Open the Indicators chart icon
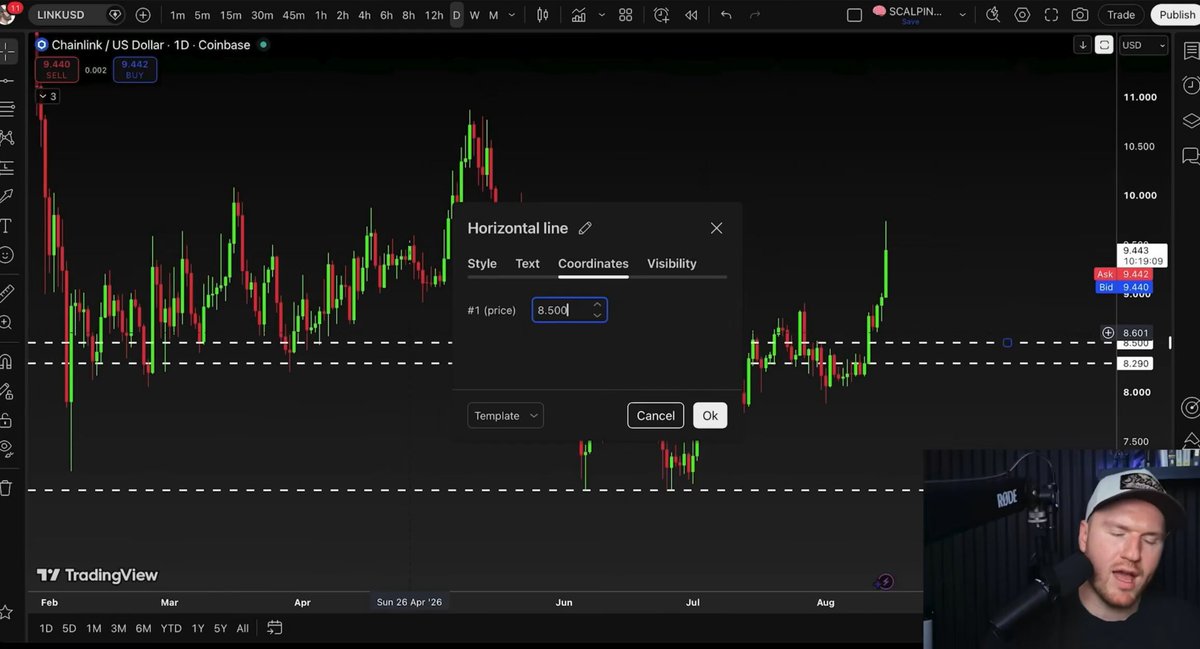This screenshot has height=649, width=1200. click(579, 15)
